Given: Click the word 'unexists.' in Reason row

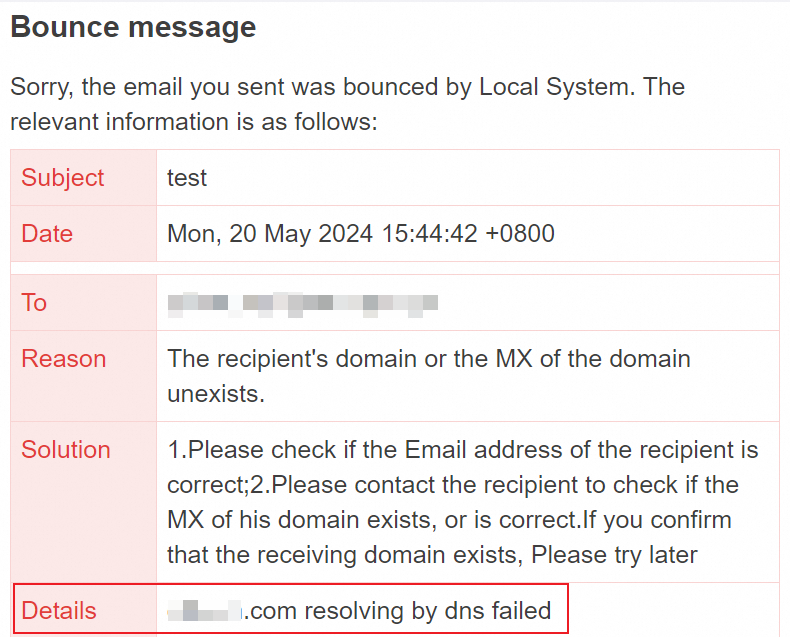Looking at the screenshot, I should pos(216,394).
